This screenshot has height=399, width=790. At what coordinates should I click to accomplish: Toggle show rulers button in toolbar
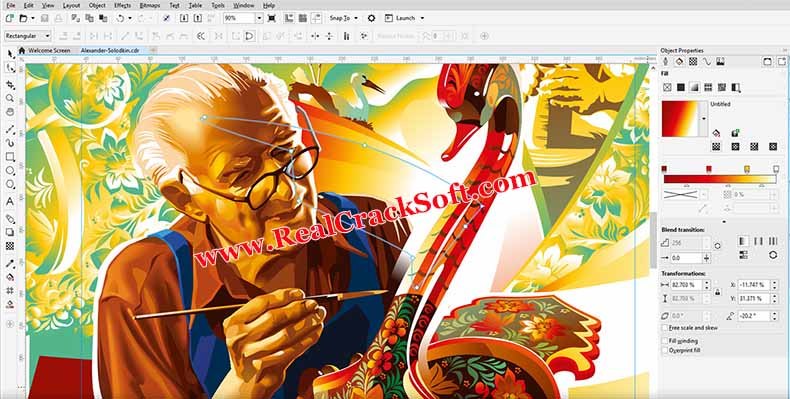pos(289,18)
